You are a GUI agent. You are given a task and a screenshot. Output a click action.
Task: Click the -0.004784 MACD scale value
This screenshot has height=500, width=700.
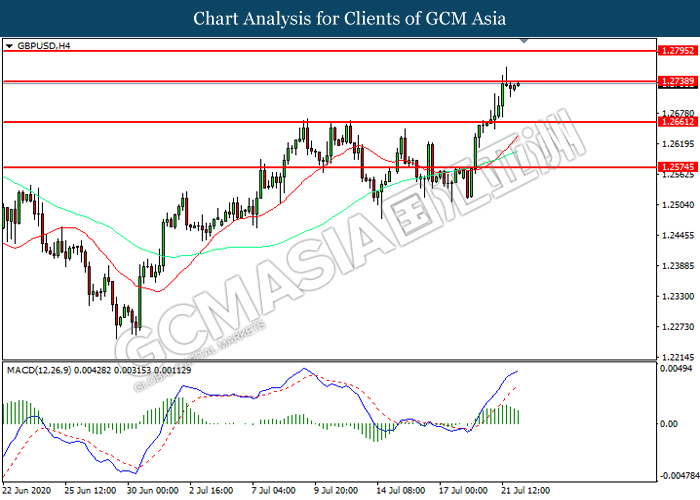pos(676,476)
